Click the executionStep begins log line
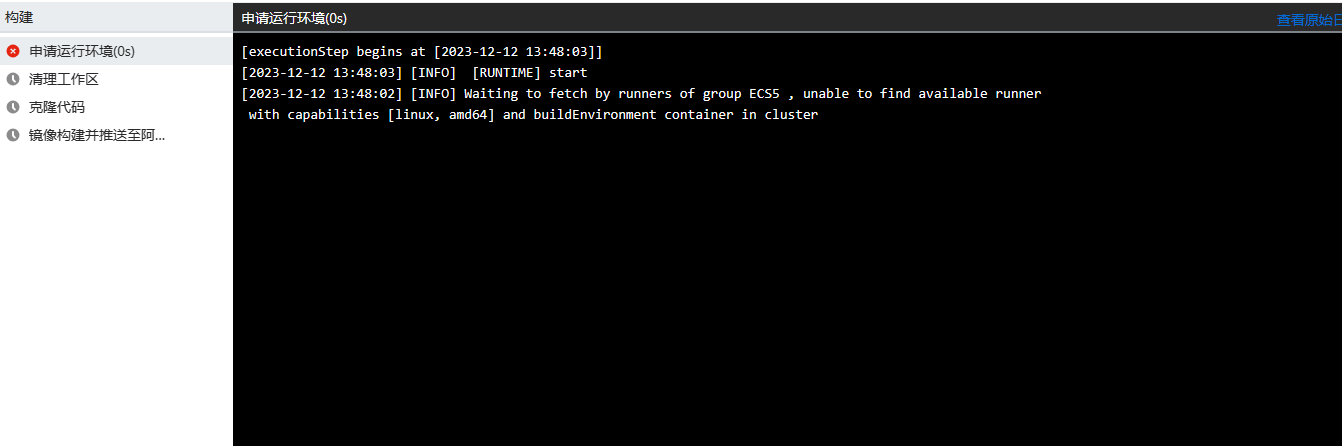 (422, 51)
